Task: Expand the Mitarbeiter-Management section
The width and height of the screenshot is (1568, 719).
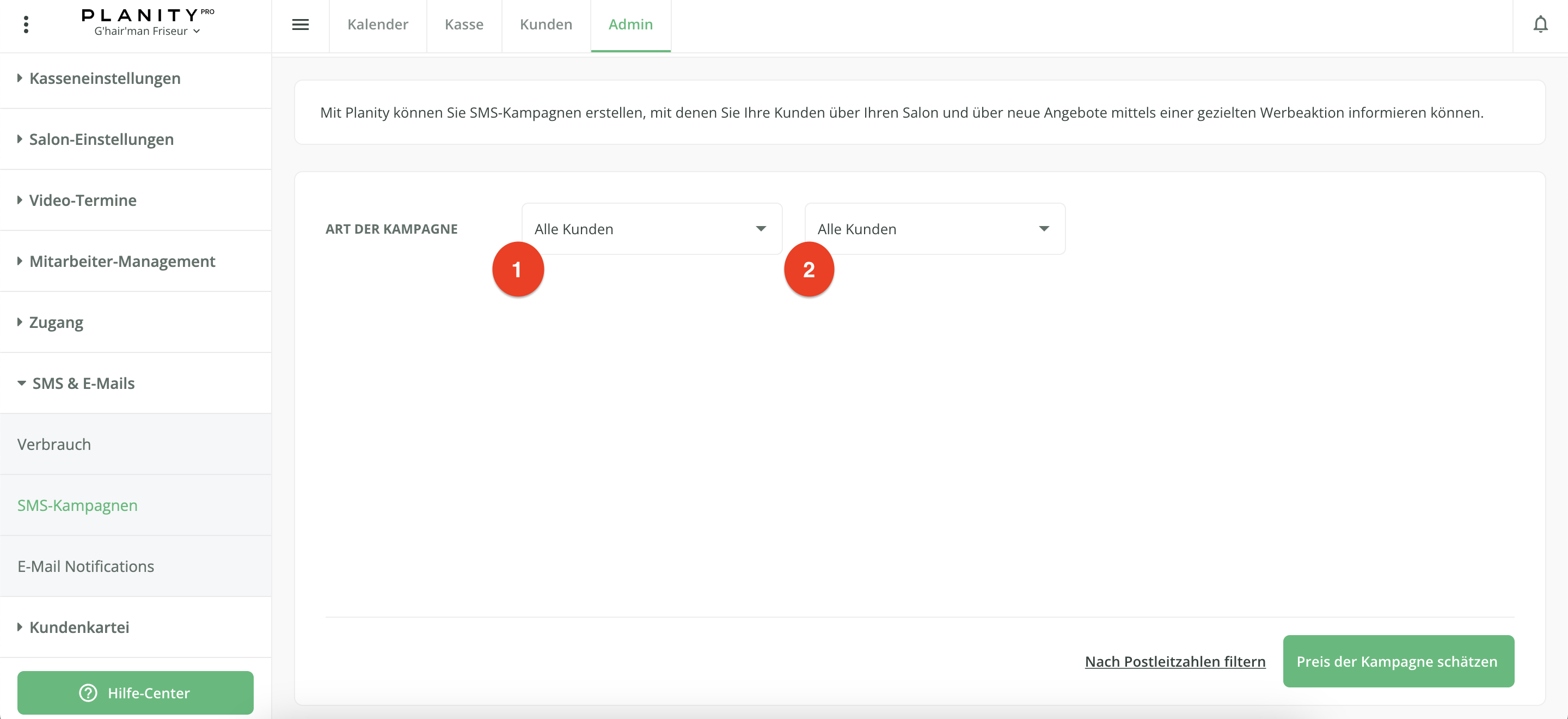Action: tap(122, 261)
